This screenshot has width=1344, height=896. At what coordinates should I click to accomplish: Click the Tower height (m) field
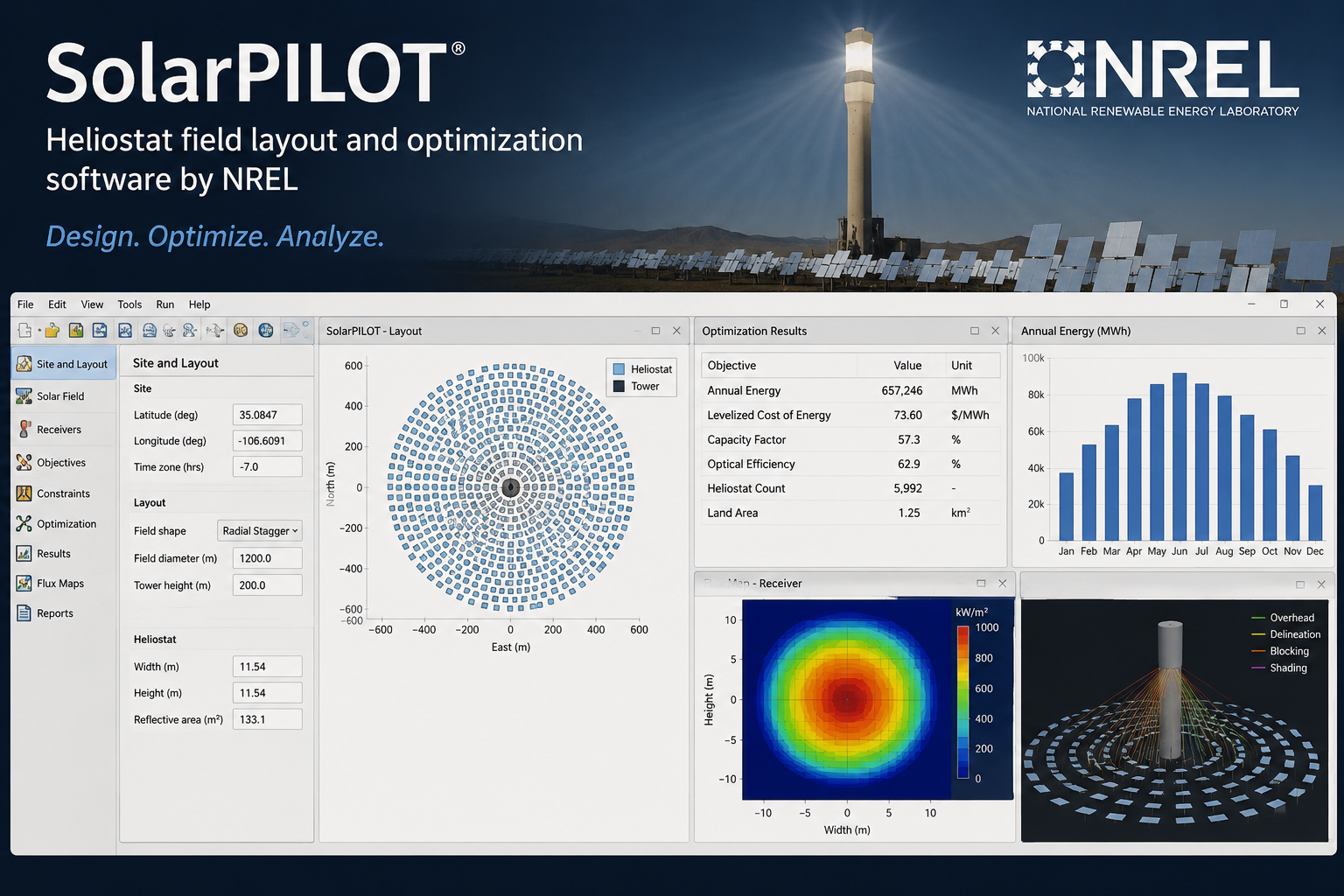267,585
